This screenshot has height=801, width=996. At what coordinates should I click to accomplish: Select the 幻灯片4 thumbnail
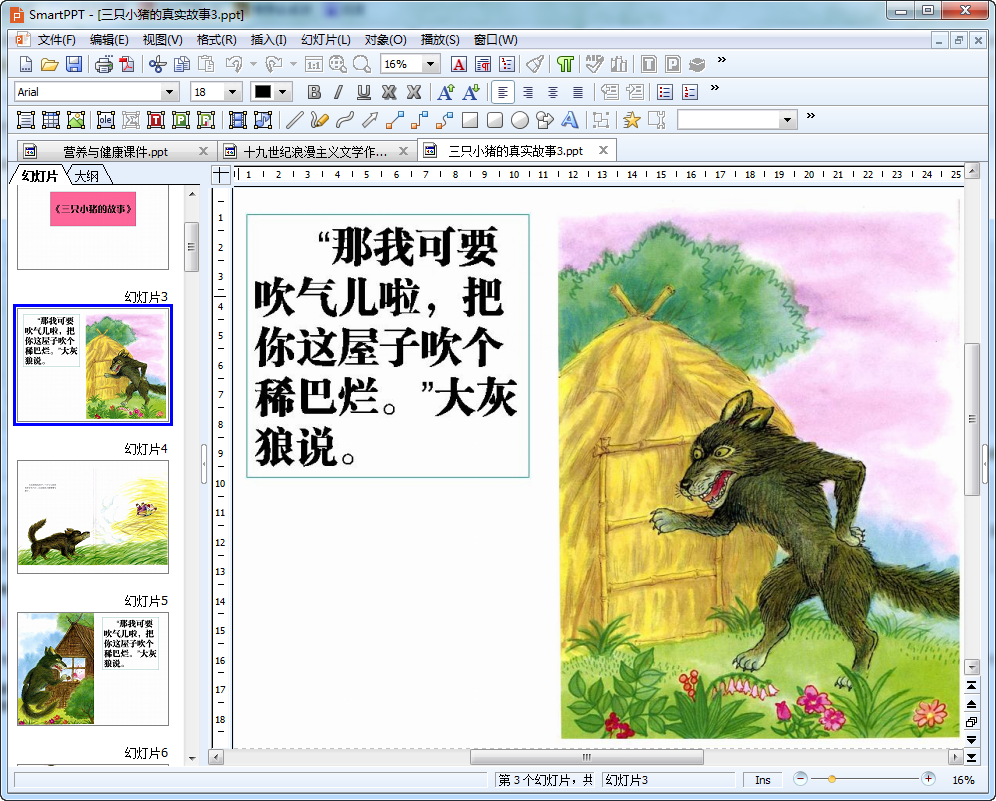click(x=93, y=516)
